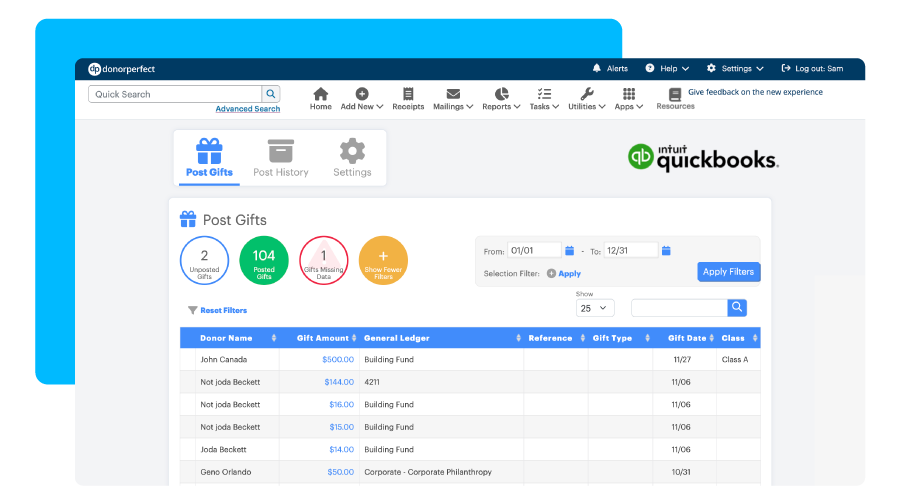Open the From date calendar picker
Viewport: 900px width, 504px height.
click(569, 250)
